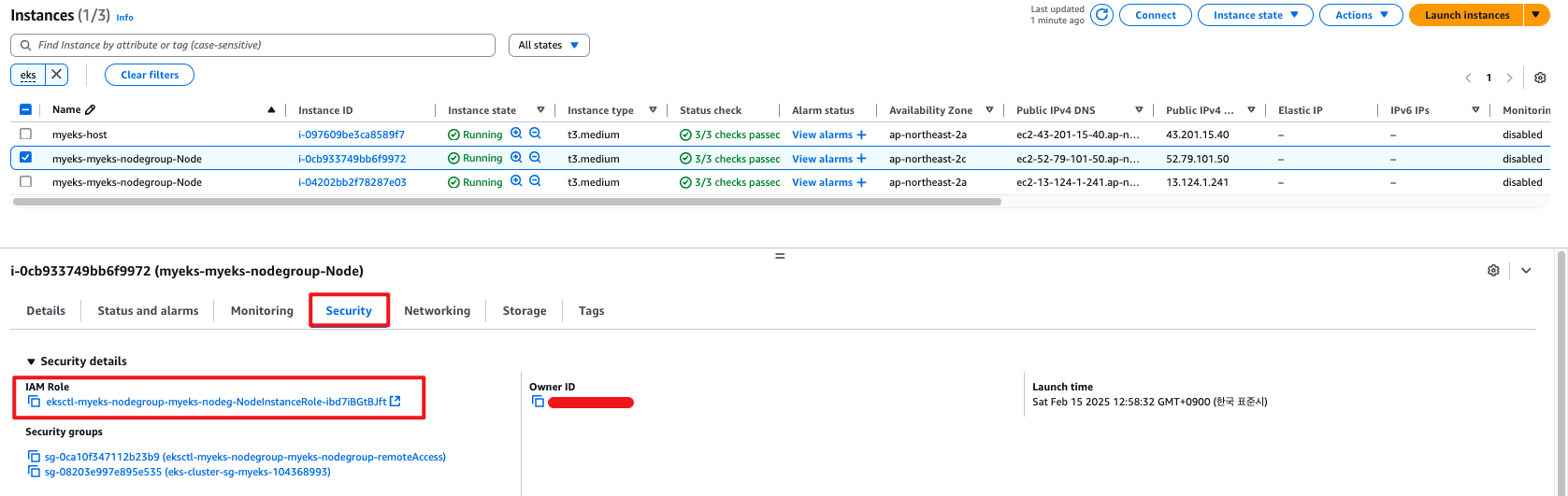Open the Tags tab

[591, 311]
